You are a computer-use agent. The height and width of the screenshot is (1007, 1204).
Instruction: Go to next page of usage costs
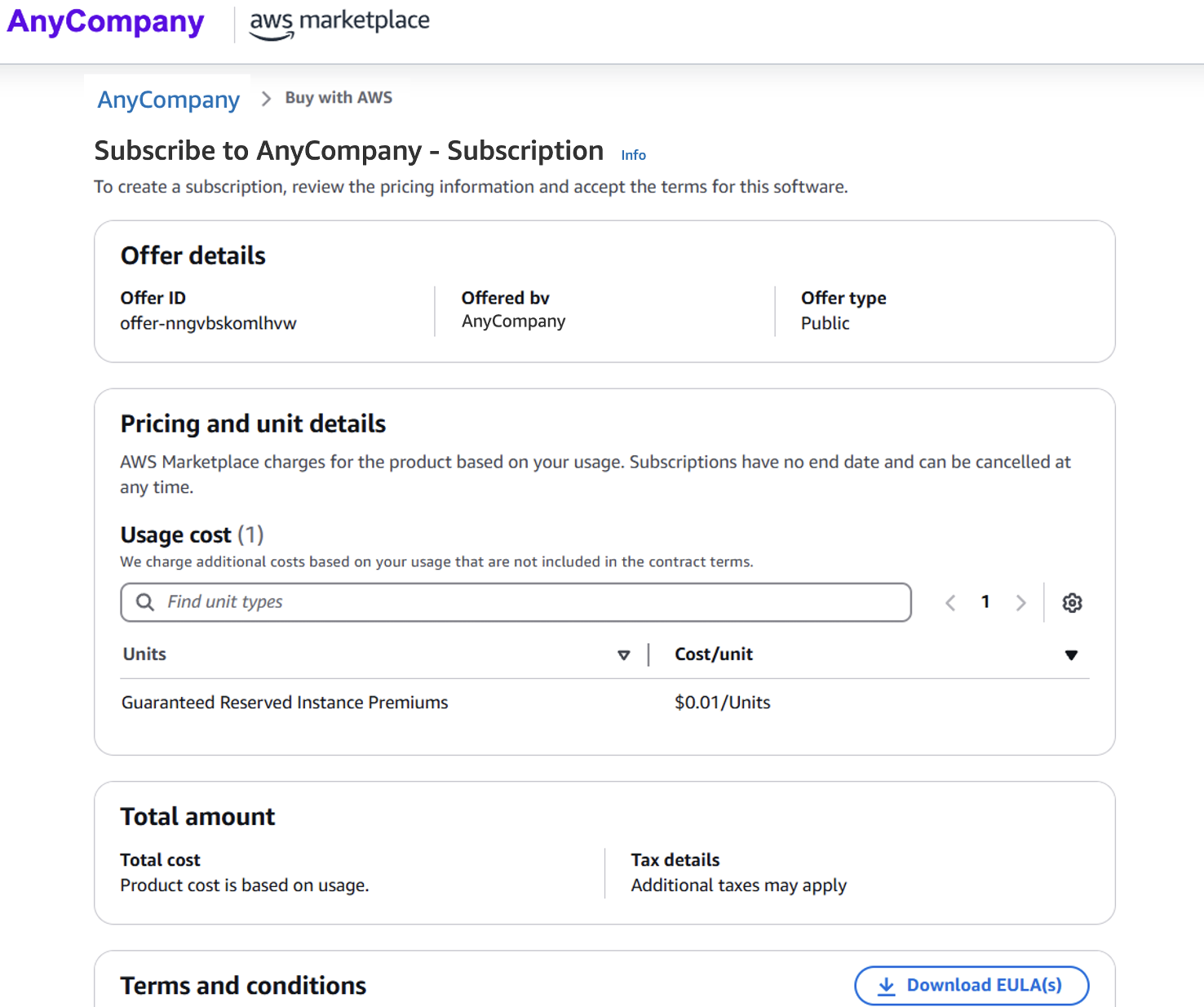1020,603
